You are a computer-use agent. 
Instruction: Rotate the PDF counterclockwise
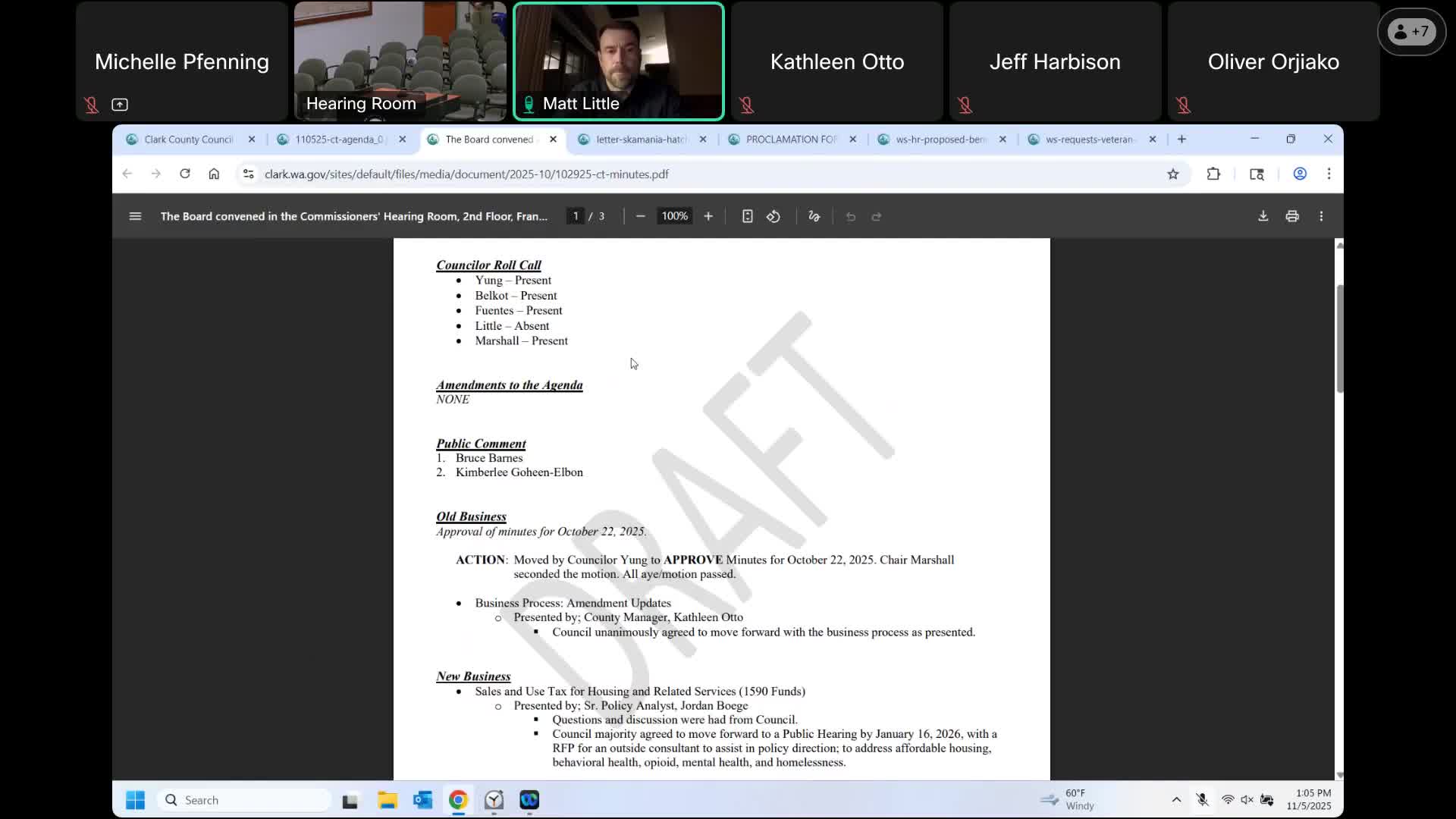[773, 216]
